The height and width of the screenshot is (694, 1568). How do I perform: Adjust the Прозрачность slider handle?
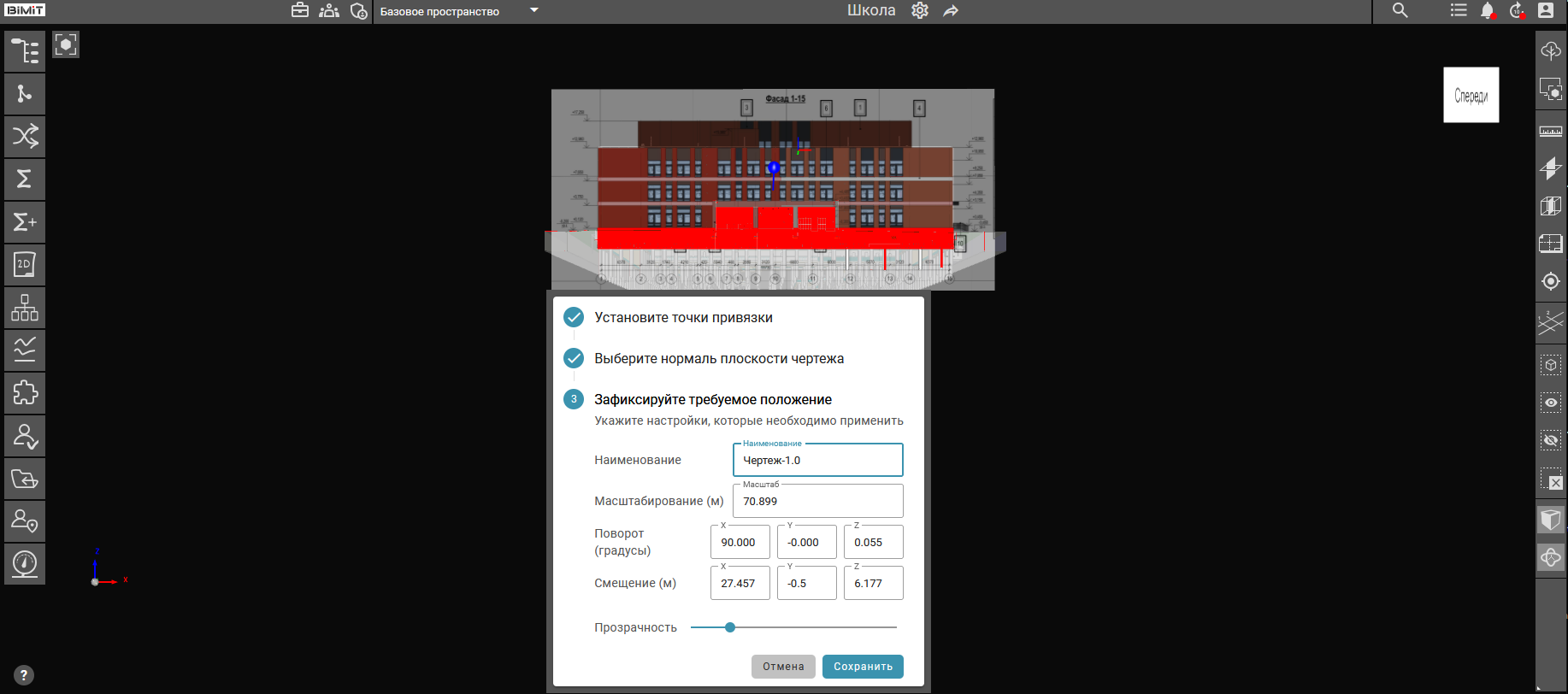tap(730, 627)
